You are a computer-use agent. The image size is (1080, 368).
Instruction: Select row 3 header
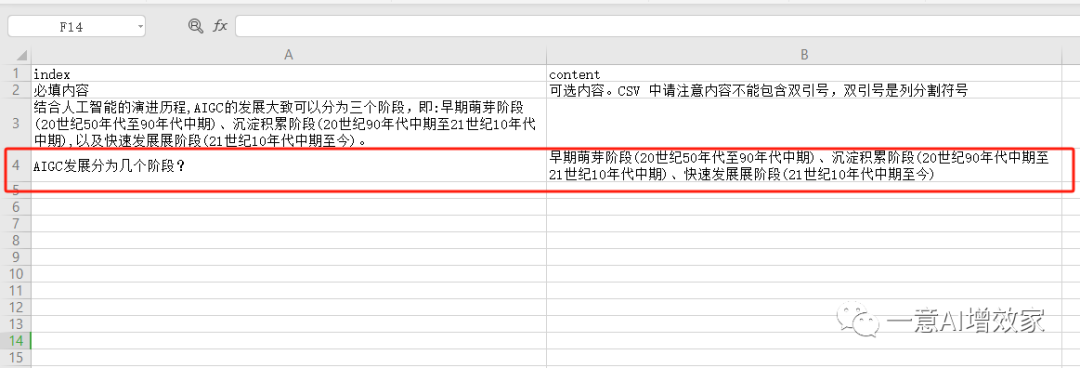[15, 123]
